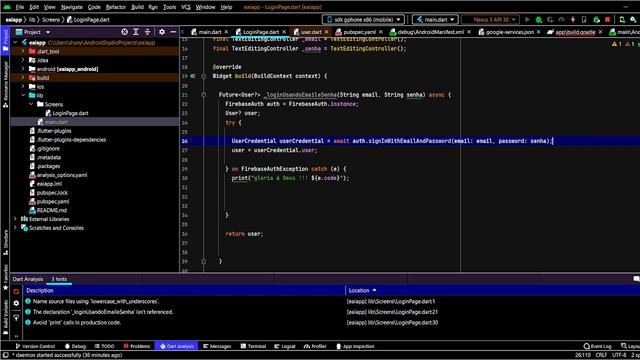Click the warnings indicator in editor top right

pyautogui.click(x=617, y=44)
